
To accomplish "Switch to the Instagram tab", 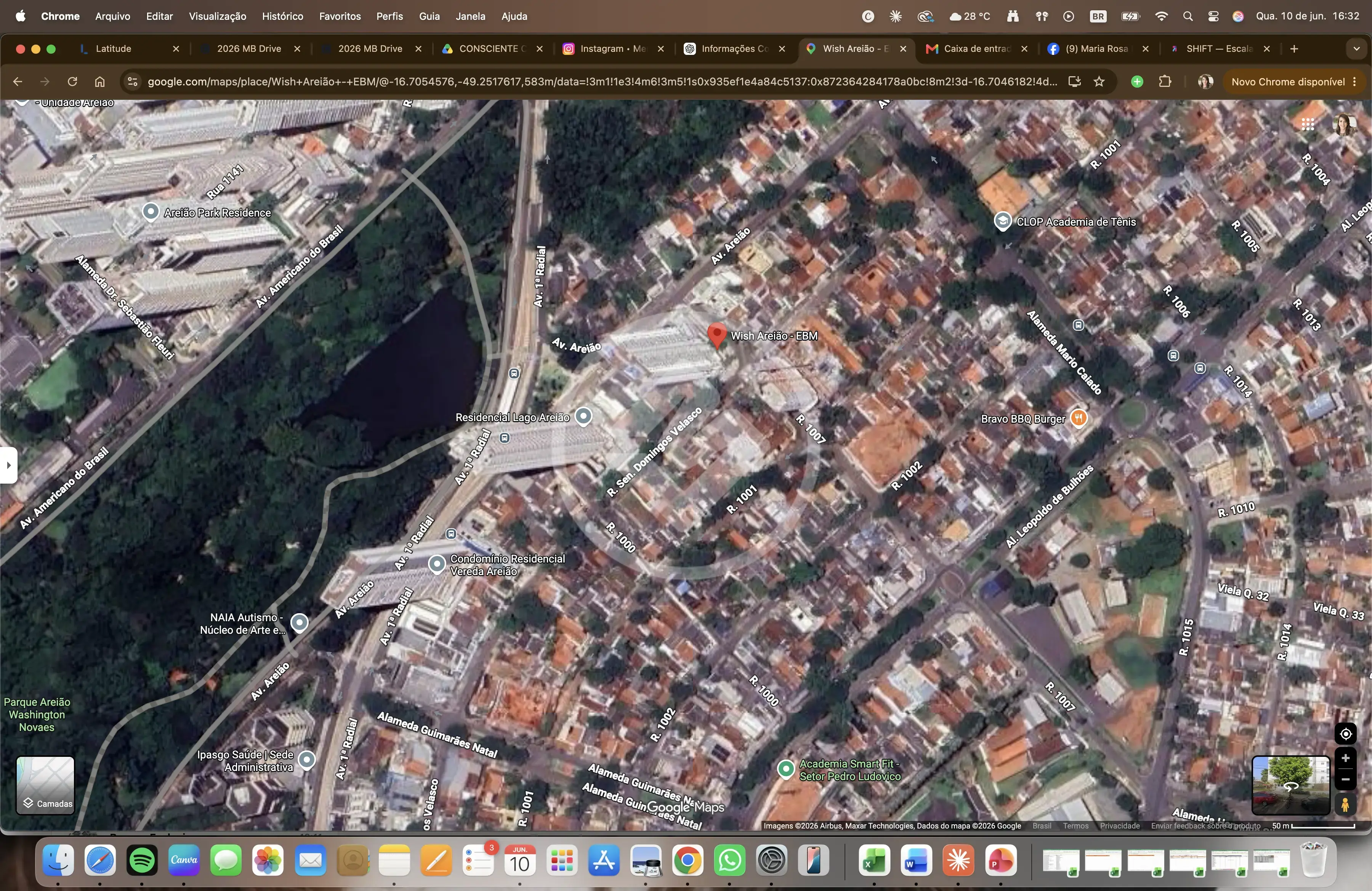I will pos(613,49).
